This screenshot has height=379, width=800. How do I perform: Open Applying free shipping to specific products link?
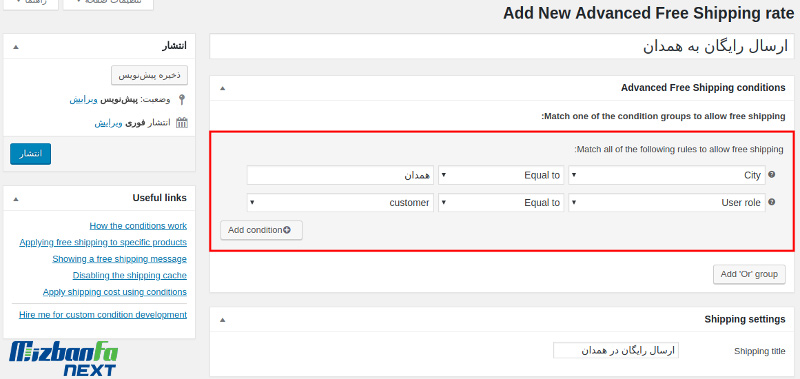pyautogui.click(x=103, y=242)
